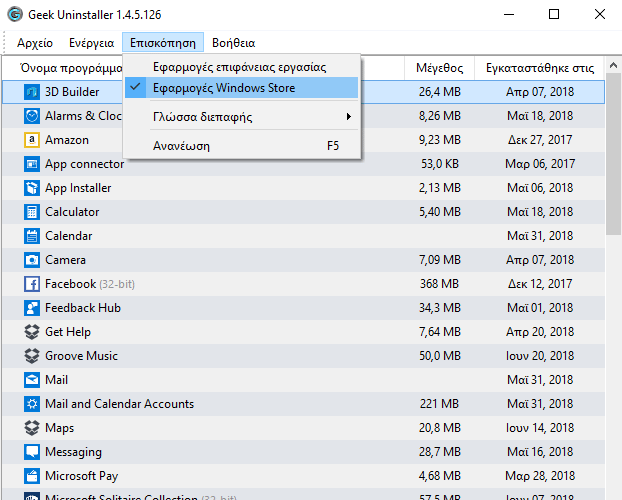The image size is (622, 500).
Task: Select the Facebook (32-bit) entry
Action: click(304, 284)
